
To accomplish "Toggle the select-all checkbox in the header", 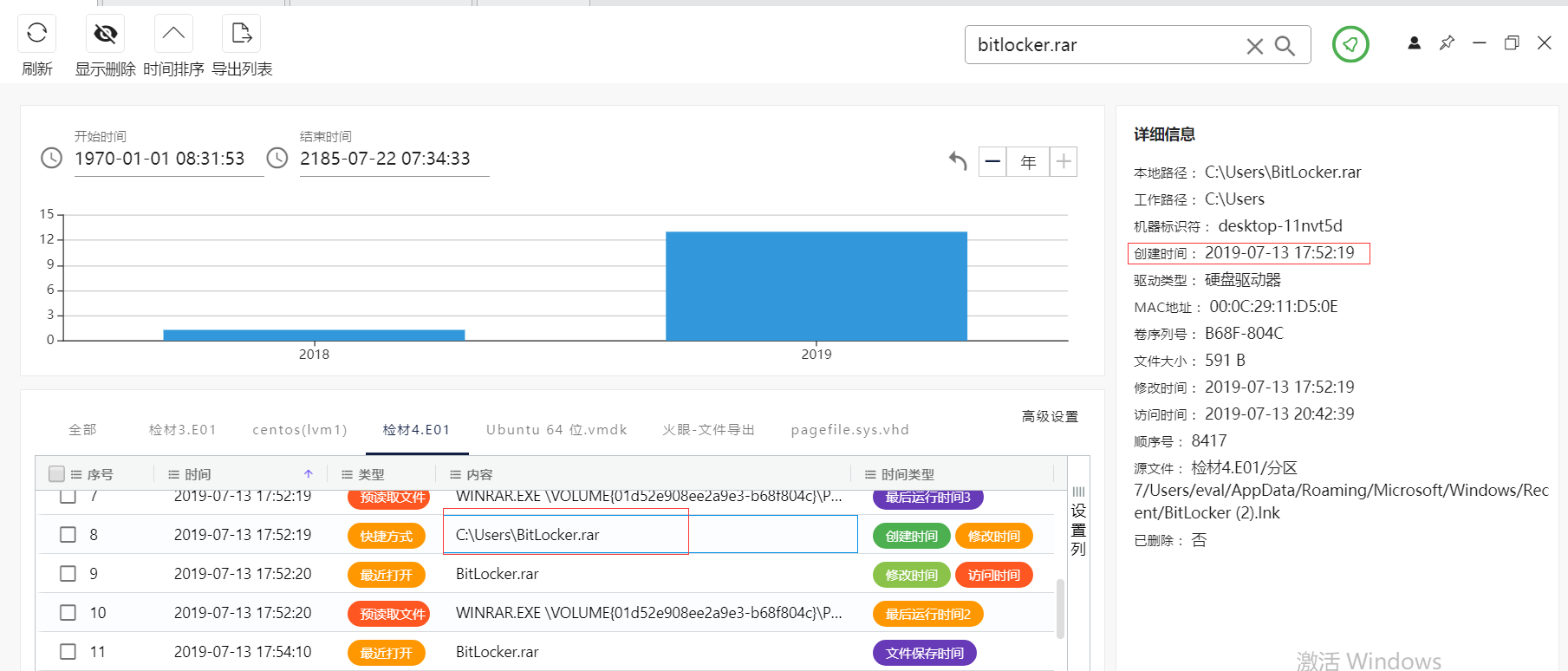I will pyautogui.click(x=57, y=473).
